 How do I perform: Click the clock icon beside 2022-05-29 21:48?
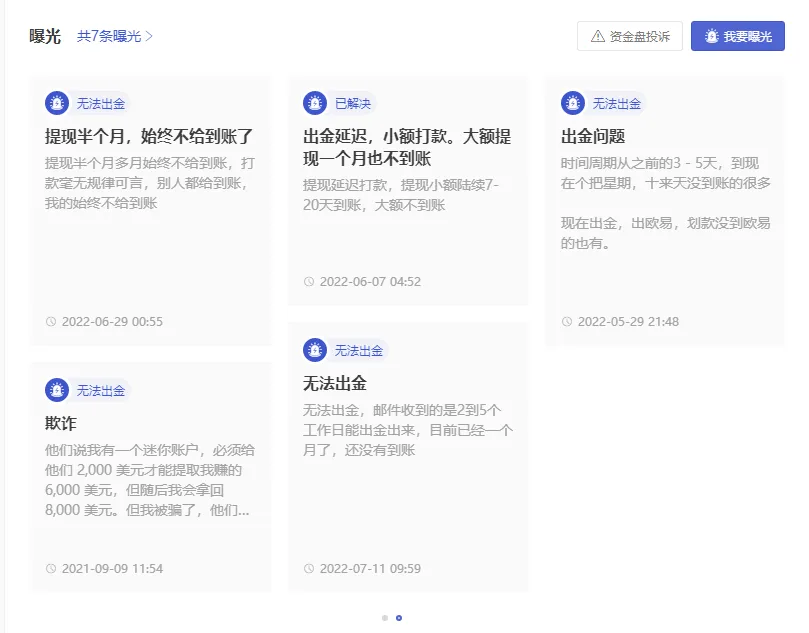tap(567, 322)
